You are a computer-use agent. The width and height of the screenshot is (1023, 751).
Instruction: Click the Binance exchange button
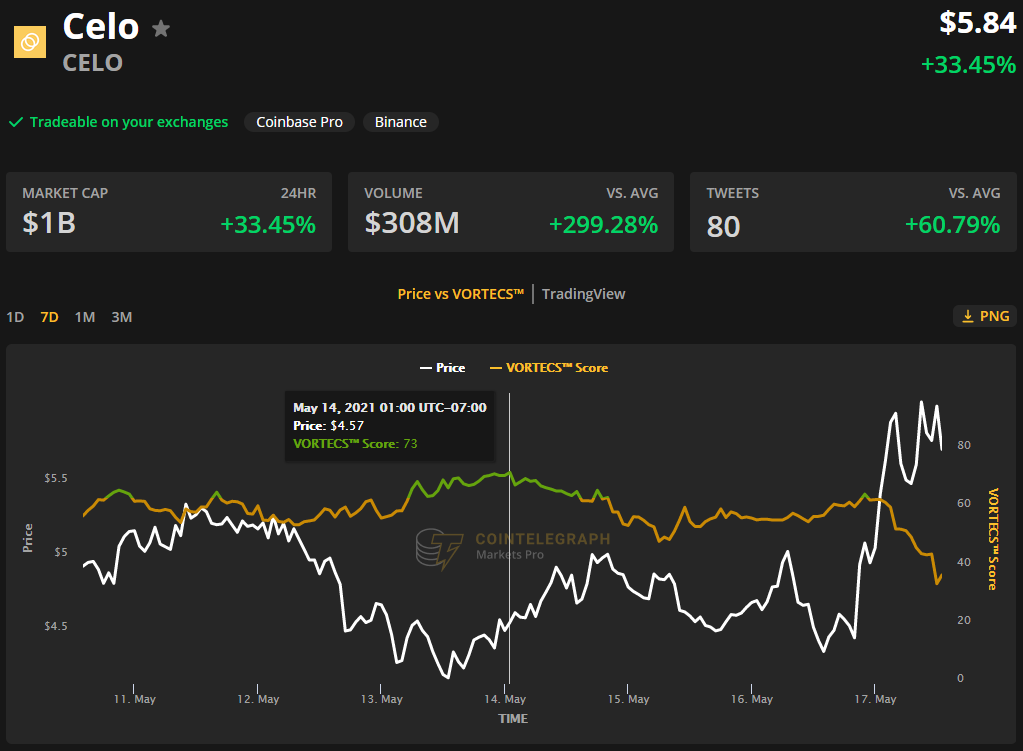[401, 122]
